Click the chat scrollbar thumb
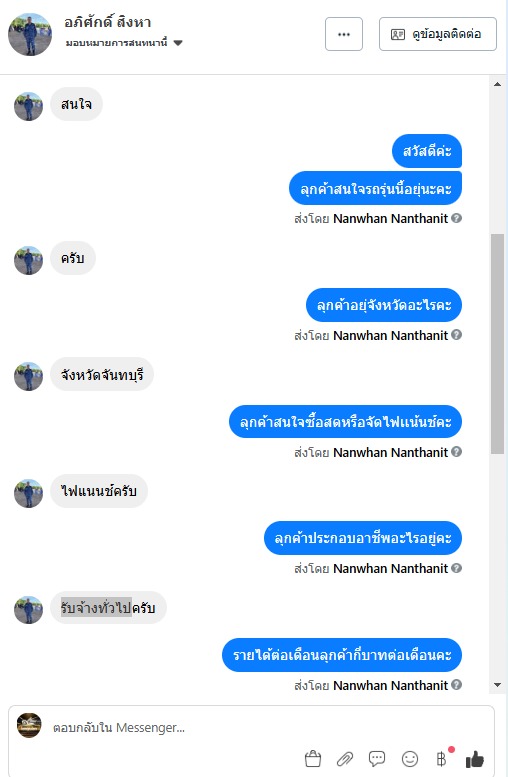 497,343
